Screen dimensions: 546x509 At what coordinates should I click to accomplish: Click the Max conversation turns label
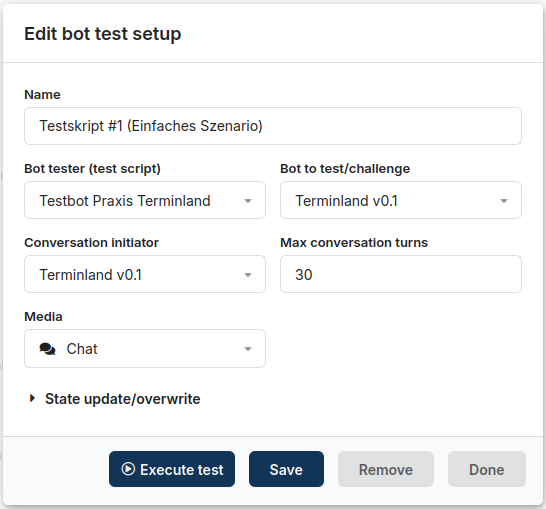(x=354, y=243)
